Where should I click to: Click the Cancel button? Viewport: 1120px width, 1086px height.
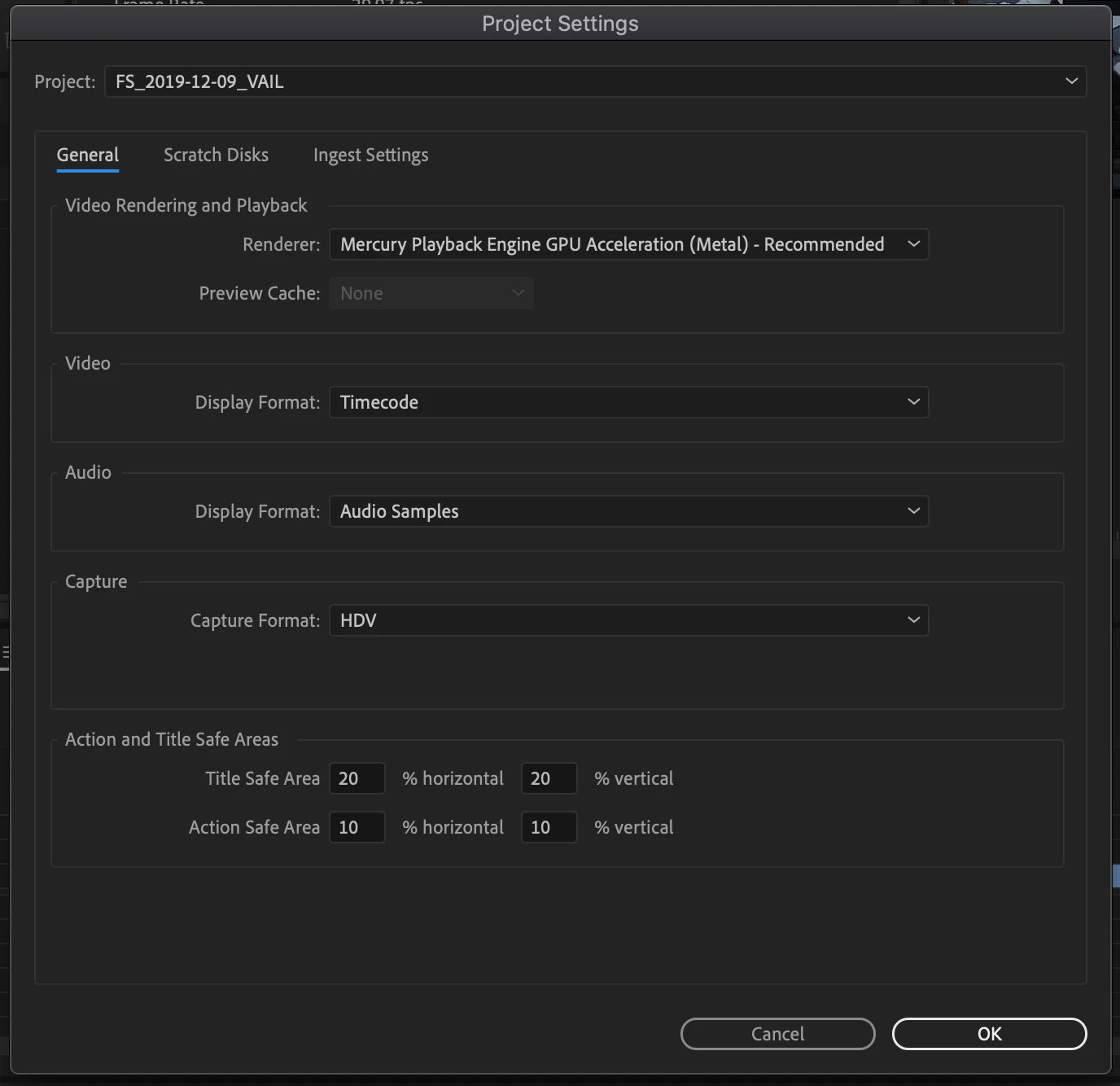point(777,1034)
